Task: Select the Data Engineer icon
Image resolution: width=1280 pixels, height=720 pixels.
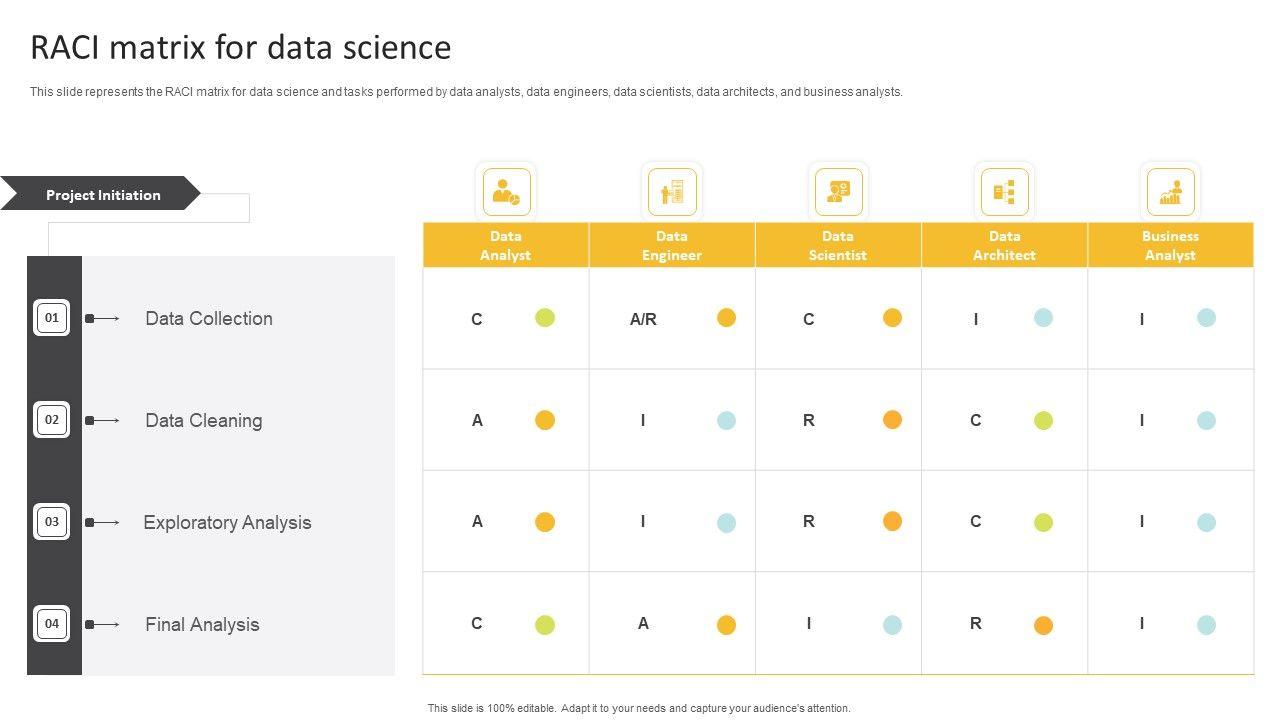Action: tap(672, 192)
